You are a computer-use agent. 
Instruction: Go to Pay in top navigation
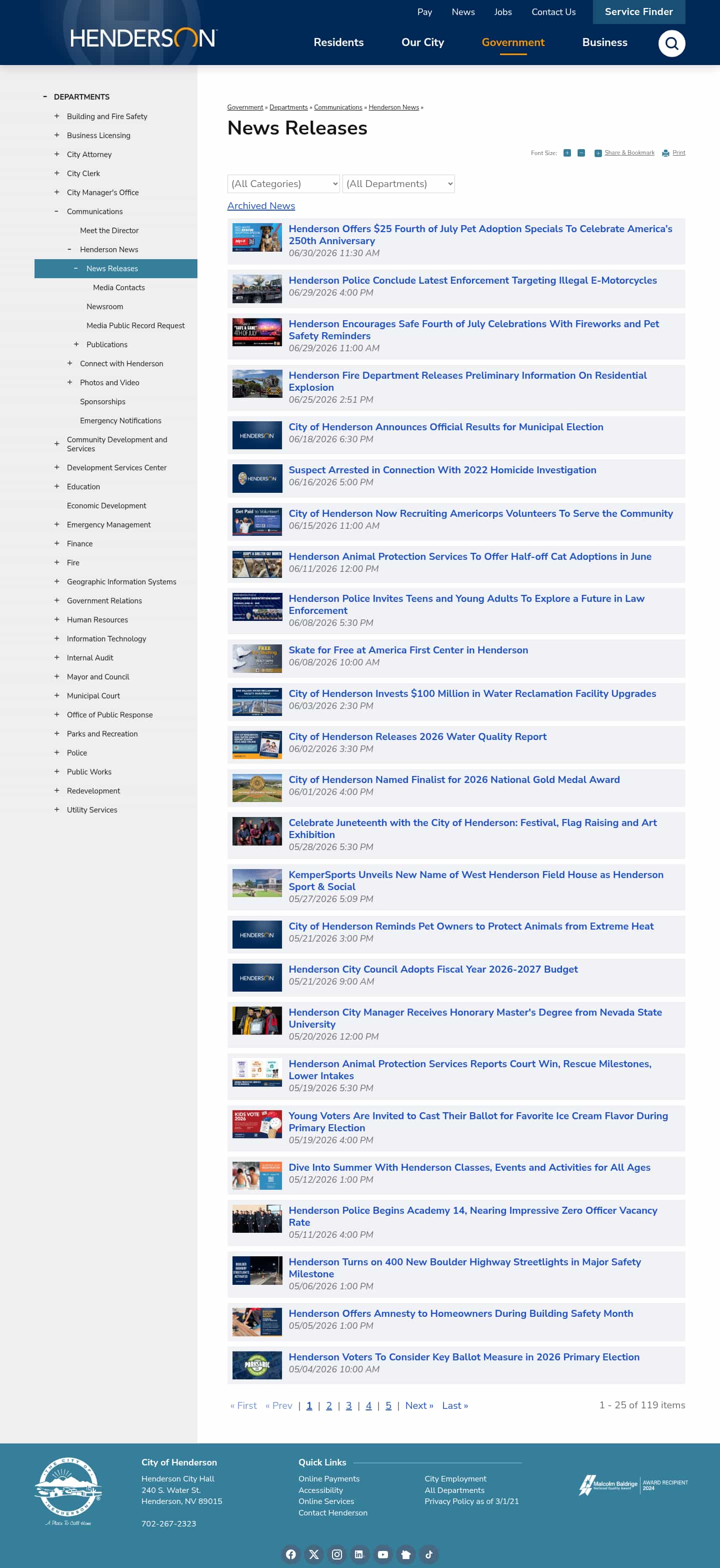[x=424, y=12]
